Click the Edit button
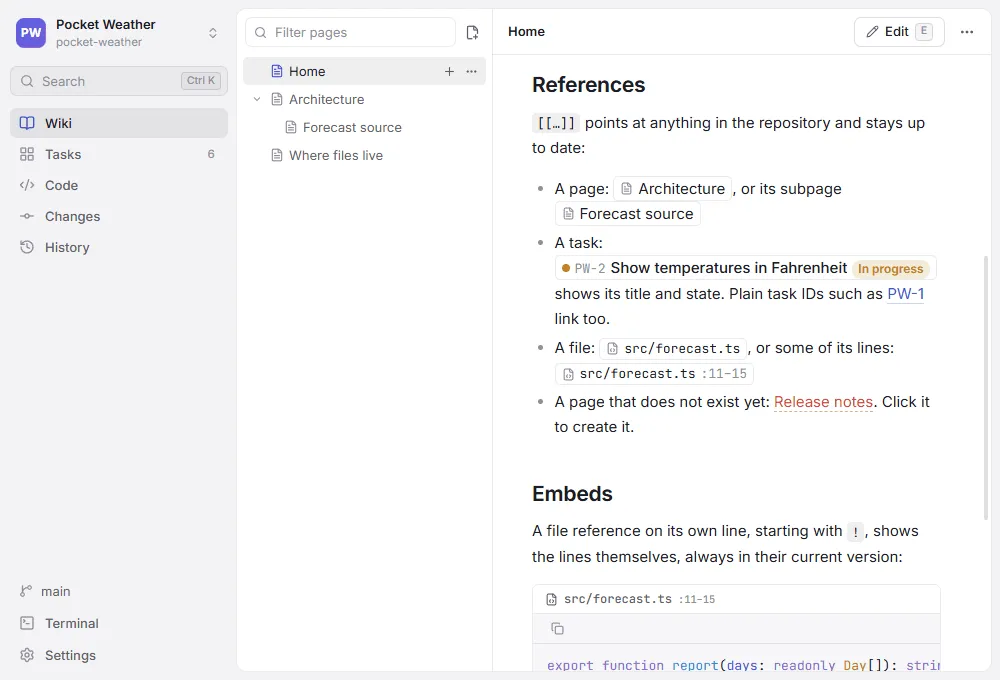 pyautogui.click(x=899, y=32)
